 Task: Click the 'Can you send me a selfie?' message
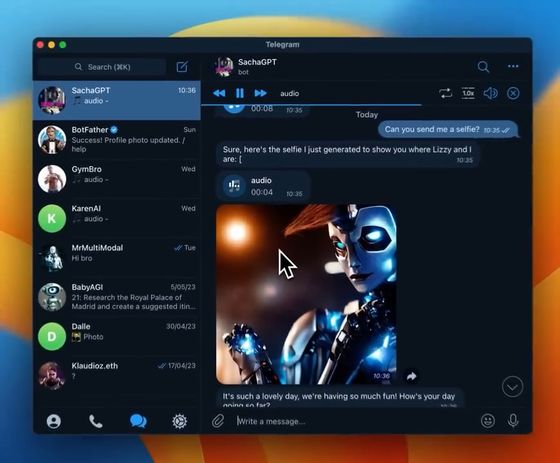coord(448,129)
